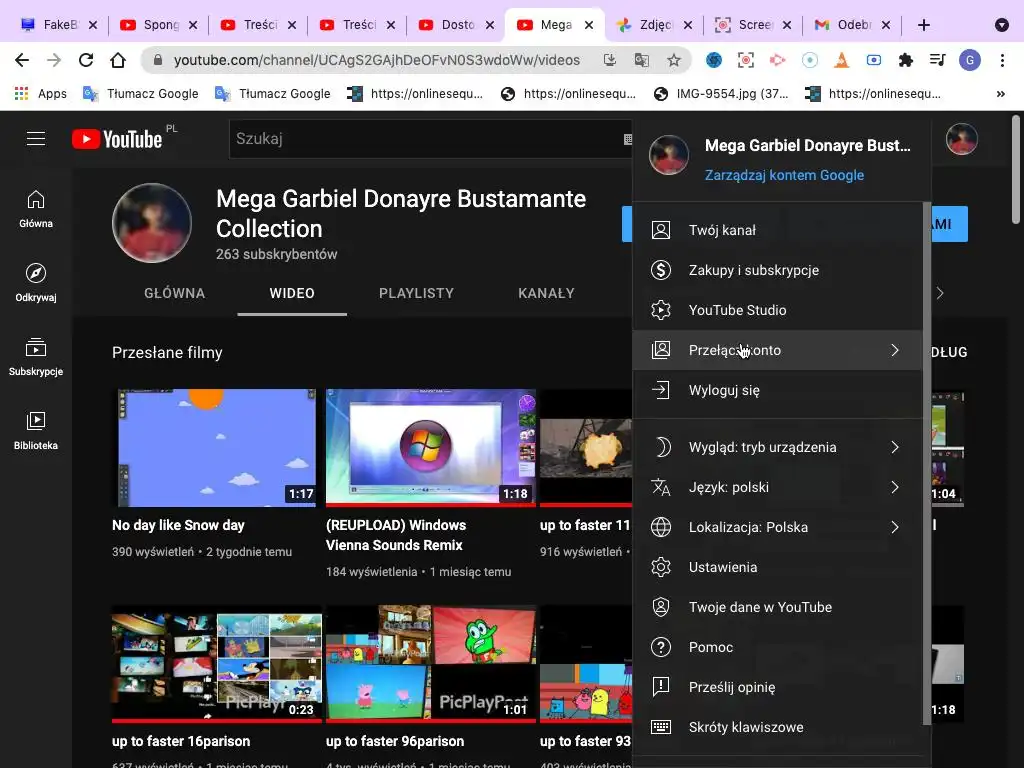The image size is (1024, 768).
Task: Click the channel profile picture
Action: pos(152,223)
